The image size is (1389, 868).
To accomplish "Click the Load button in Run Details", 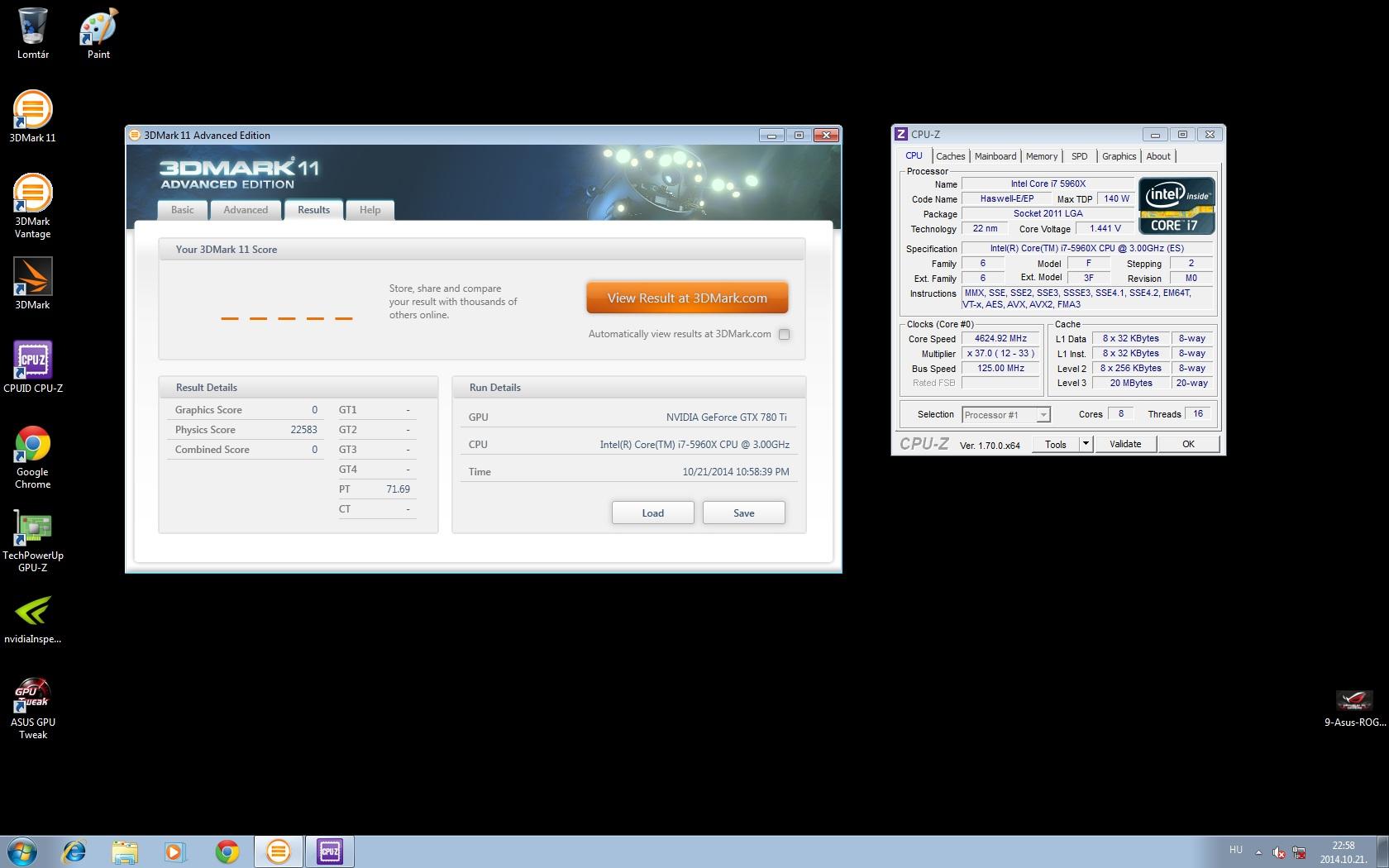I will point(653,513).
